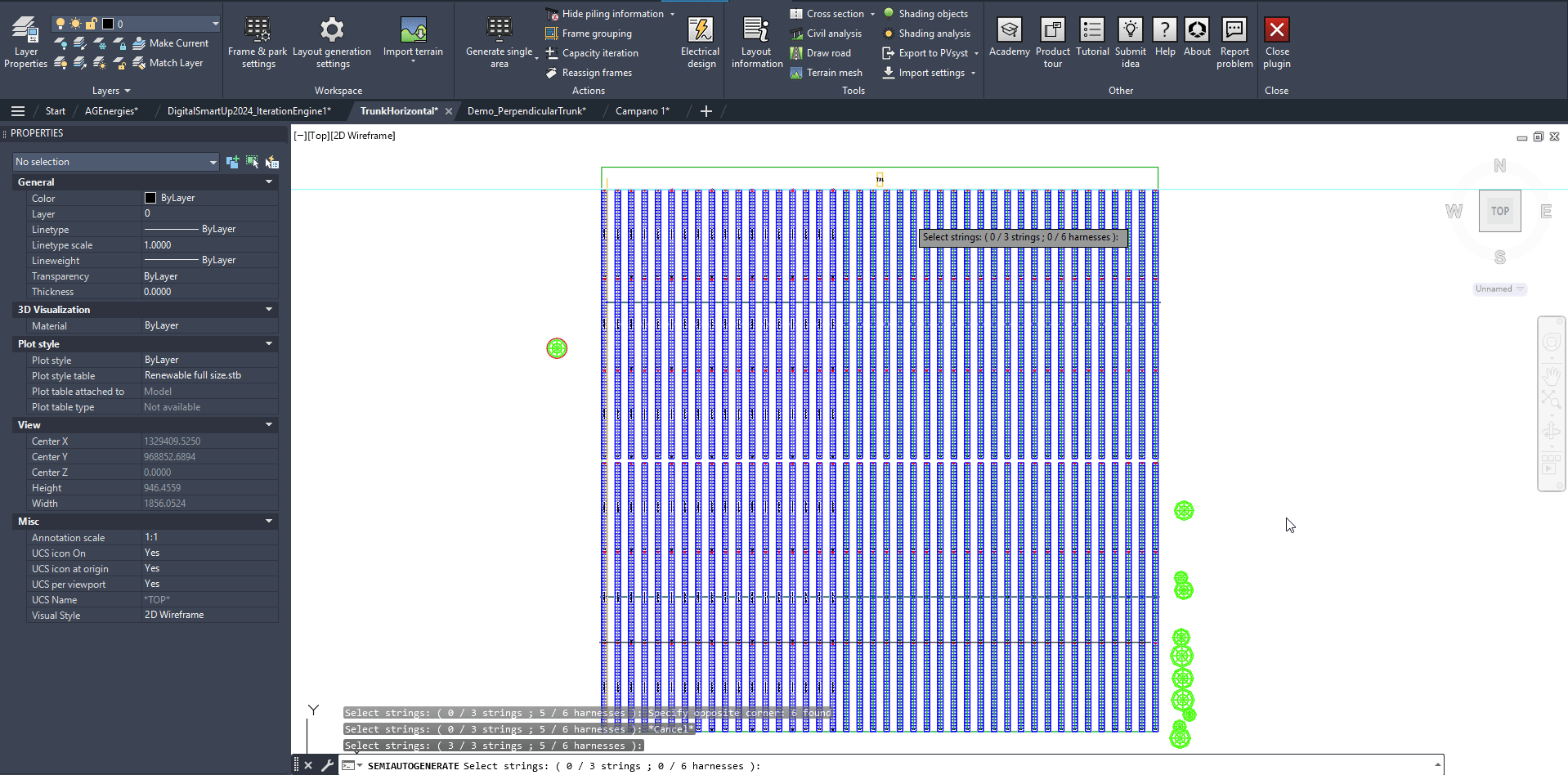This screenshot has height=775, width=1568.
Task: Switch to the Start tab
Action: coord(56,111)
